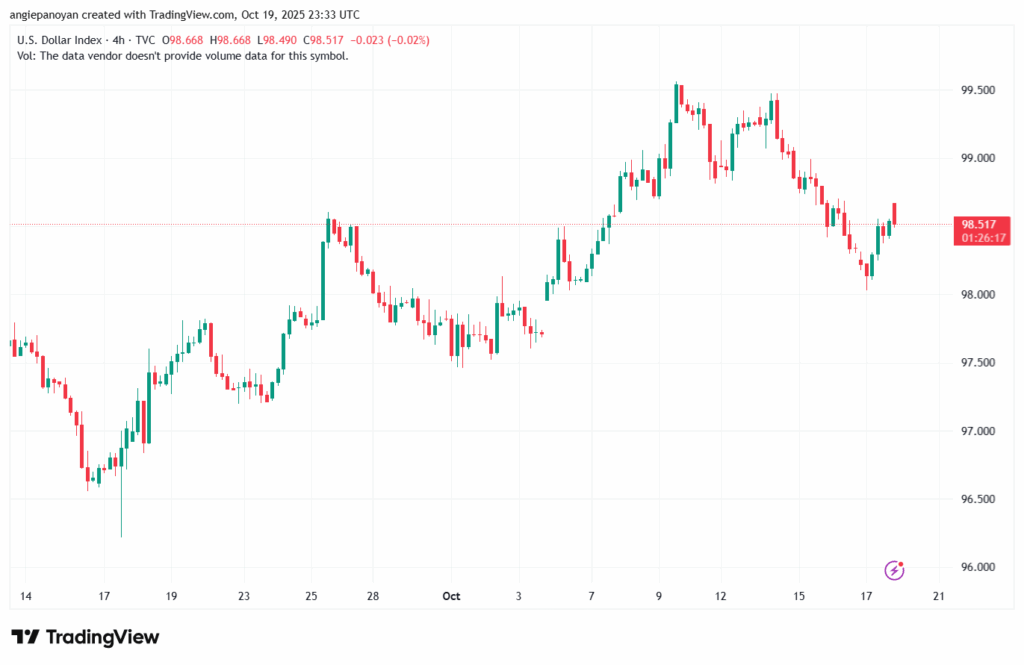Select the 25 date on the time axis
The height and width of the screenshot is (665, 1024).
(x=311, y=596)
